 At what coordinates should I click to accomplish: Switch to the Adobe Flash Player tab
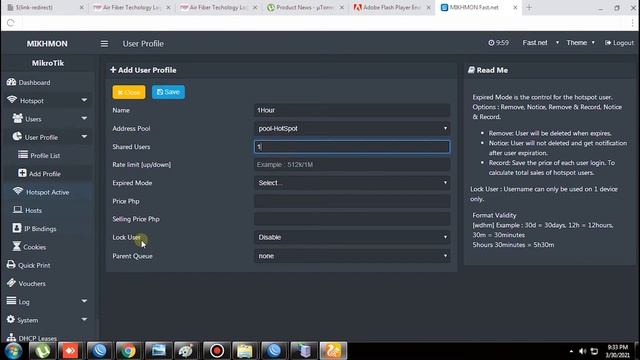tap(392, 8)
